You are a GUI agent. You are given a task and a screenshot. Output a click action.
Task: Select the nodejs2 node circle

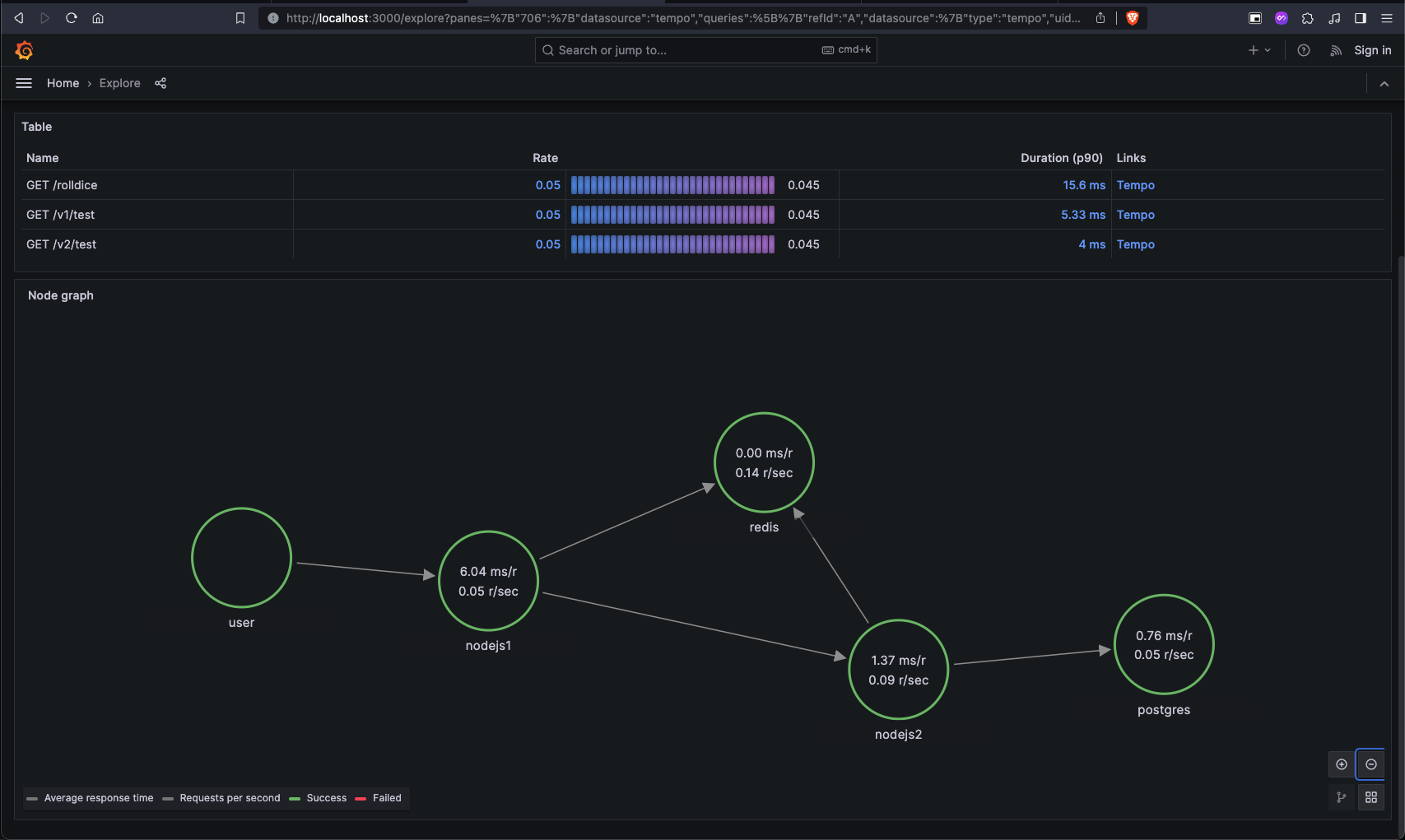[x=898, y=670]
